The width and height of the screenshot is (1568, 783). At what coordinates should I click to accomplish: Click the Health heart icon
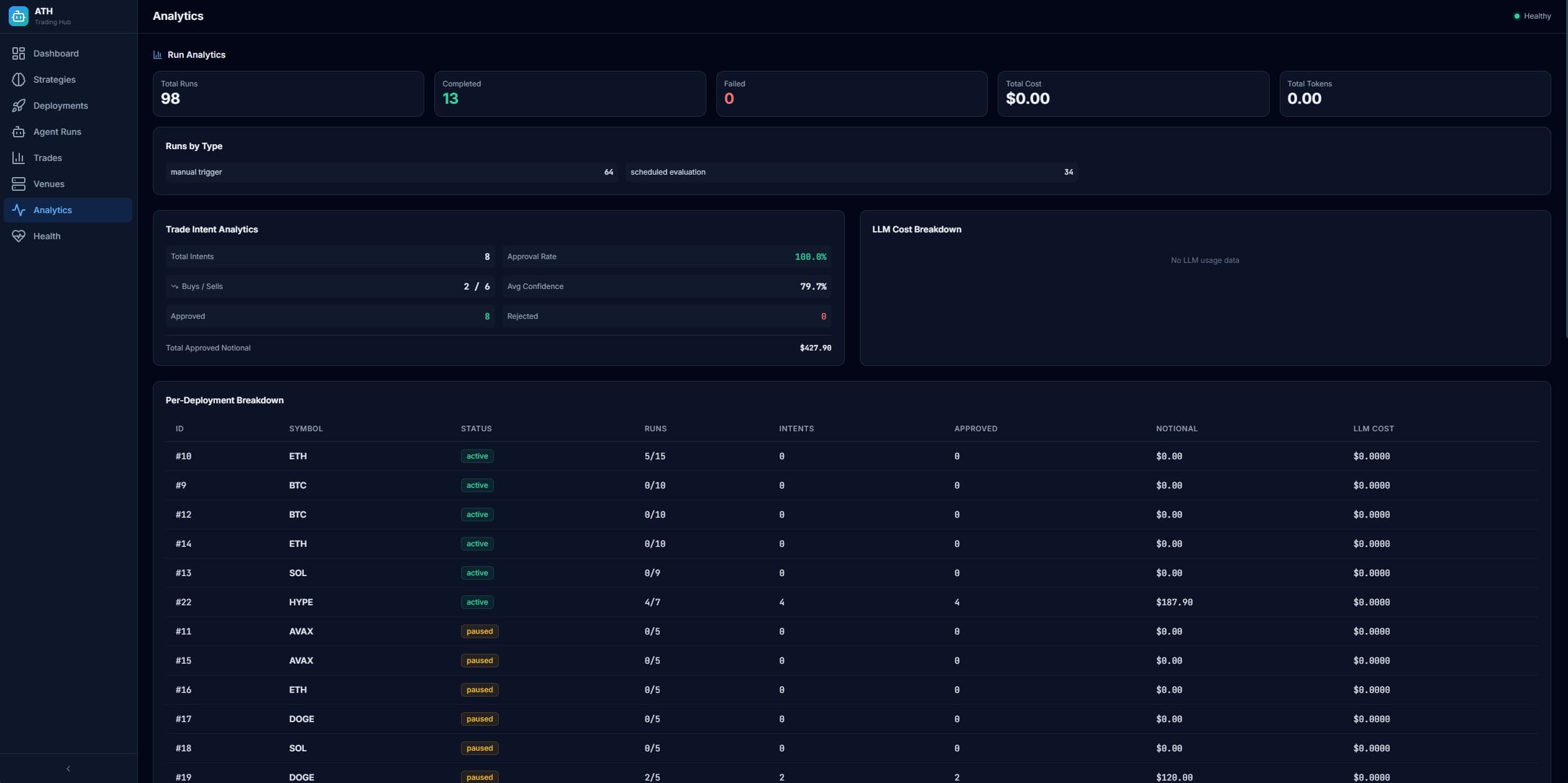click(x=19, y=236)
